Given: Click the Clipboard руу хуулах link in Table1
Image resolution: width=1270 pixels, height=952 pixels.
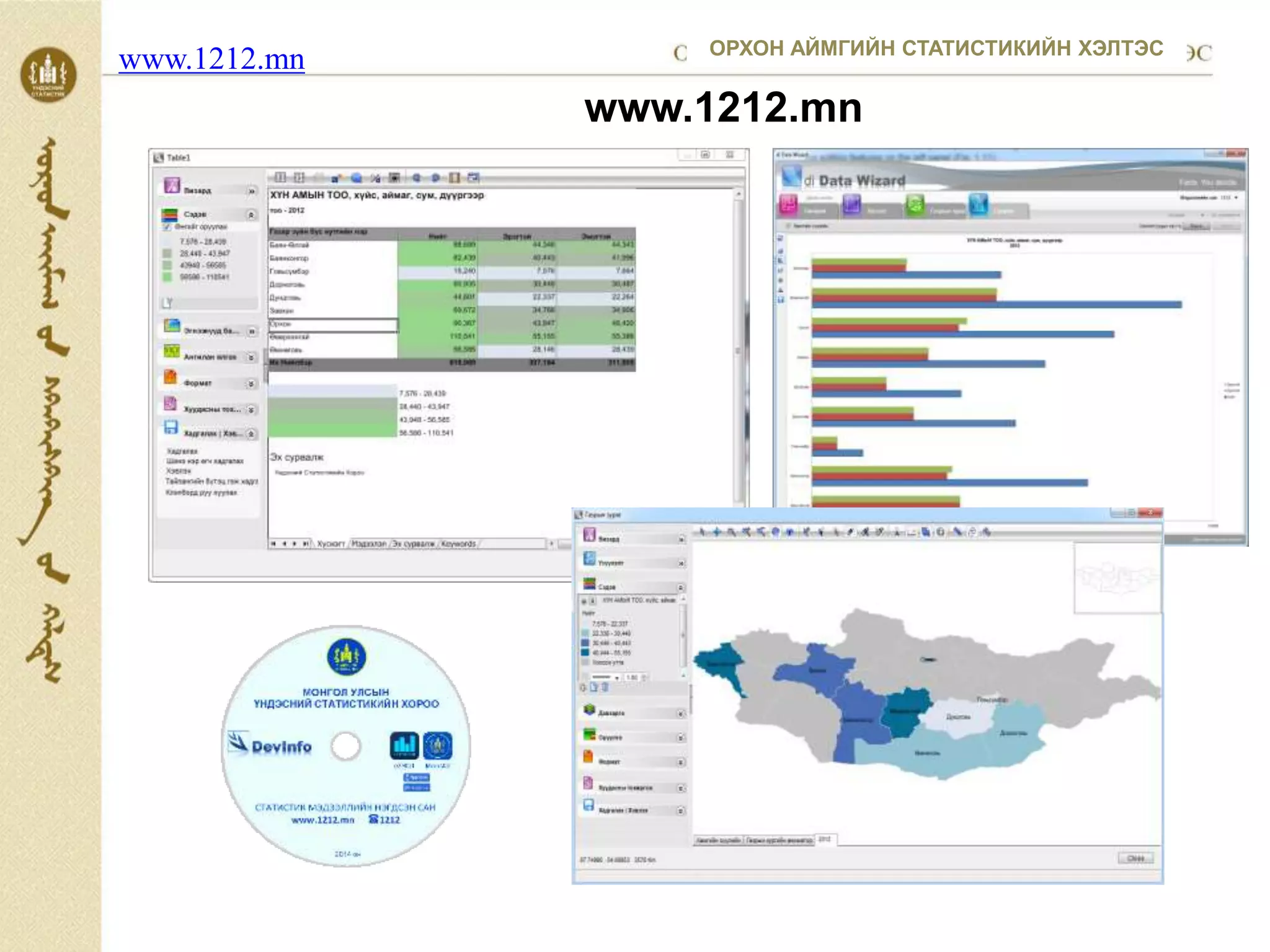Looking at the screenshot, I should point(202,493).
